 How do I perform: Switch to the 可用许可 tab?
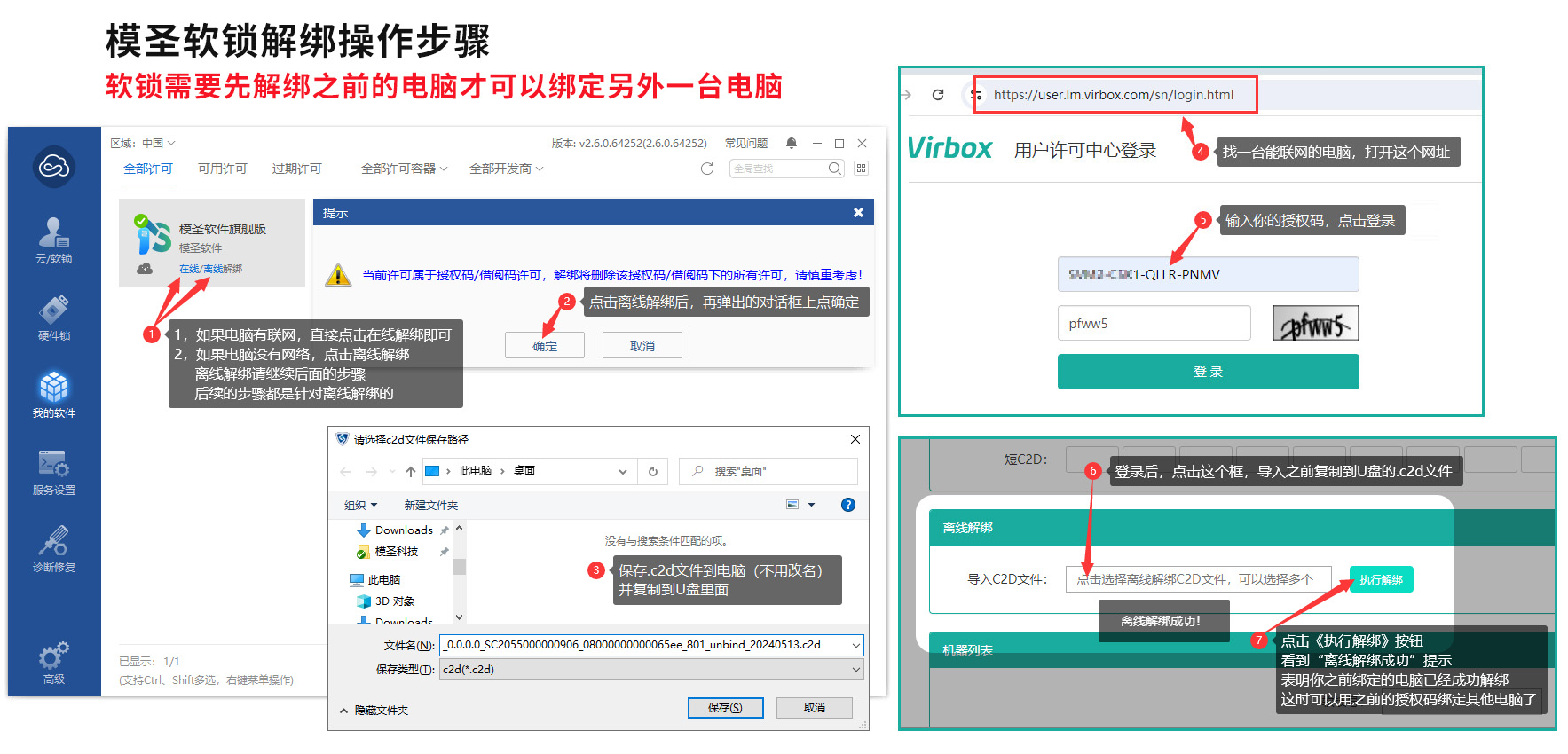pos(222,169)
